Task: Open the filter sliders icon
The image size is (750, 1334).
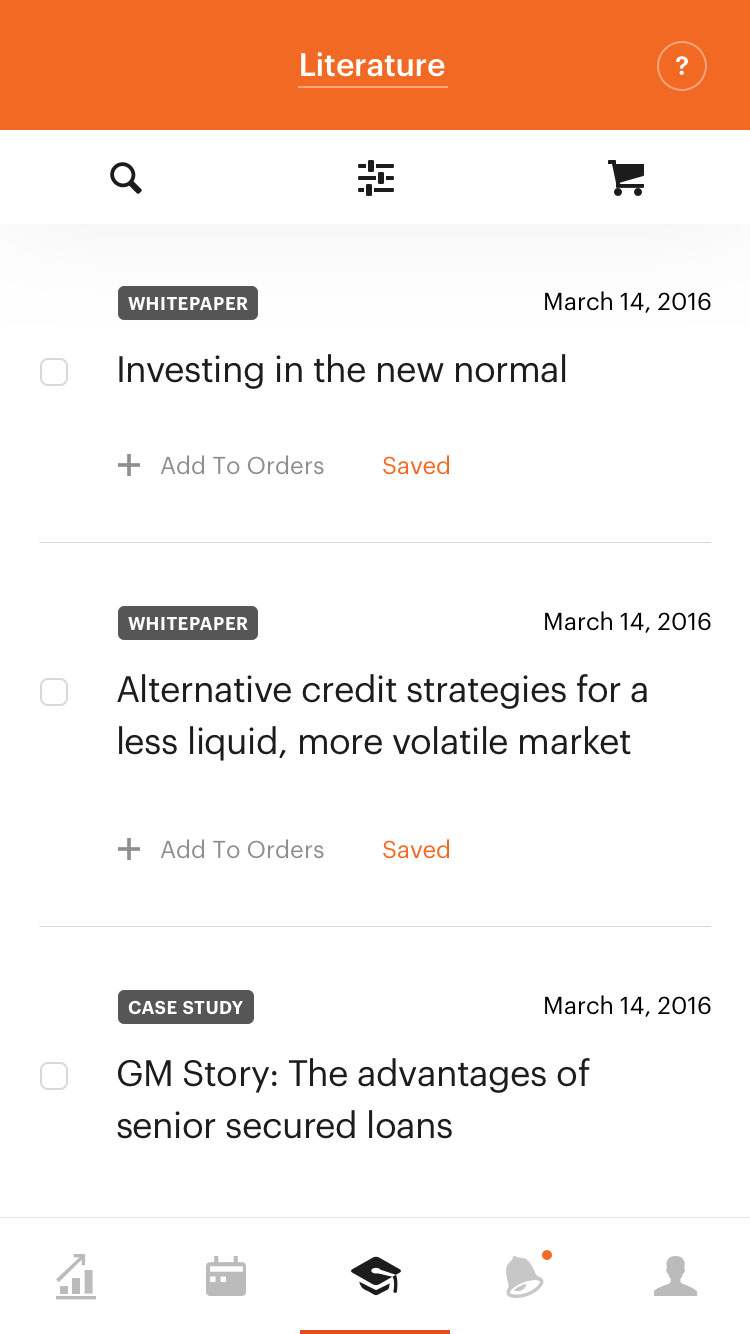Action: (x=376, y=178)
